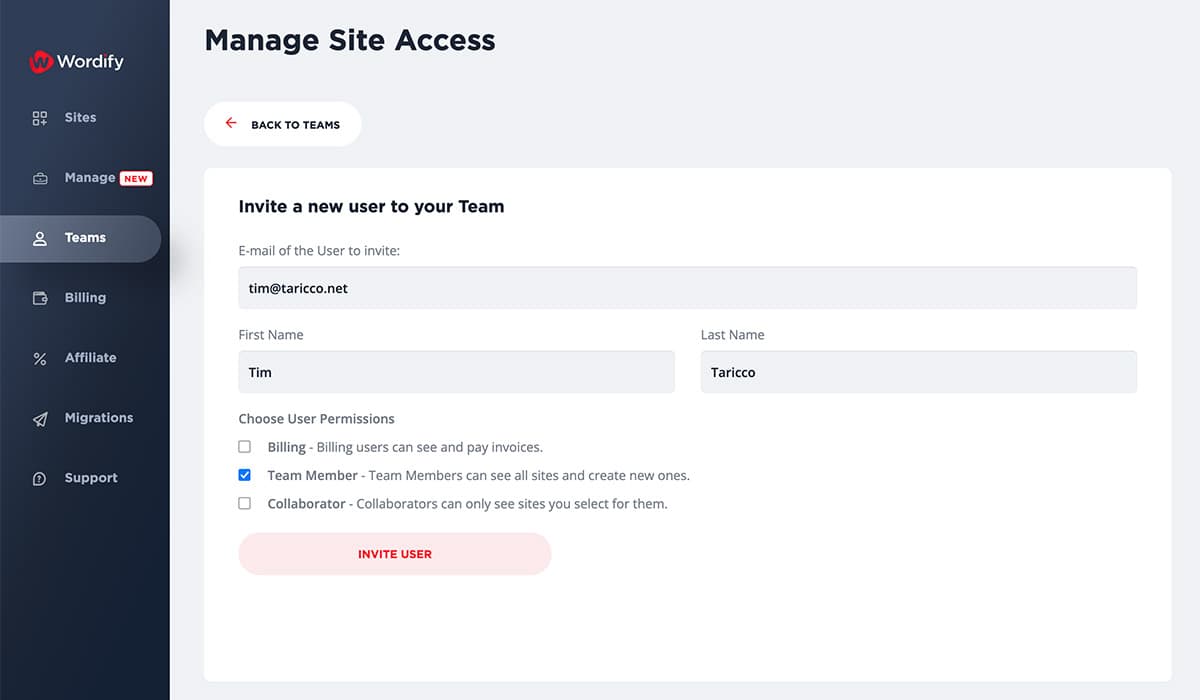Click the Invite User button
1200x700 pixels.
tap(395, 554)
